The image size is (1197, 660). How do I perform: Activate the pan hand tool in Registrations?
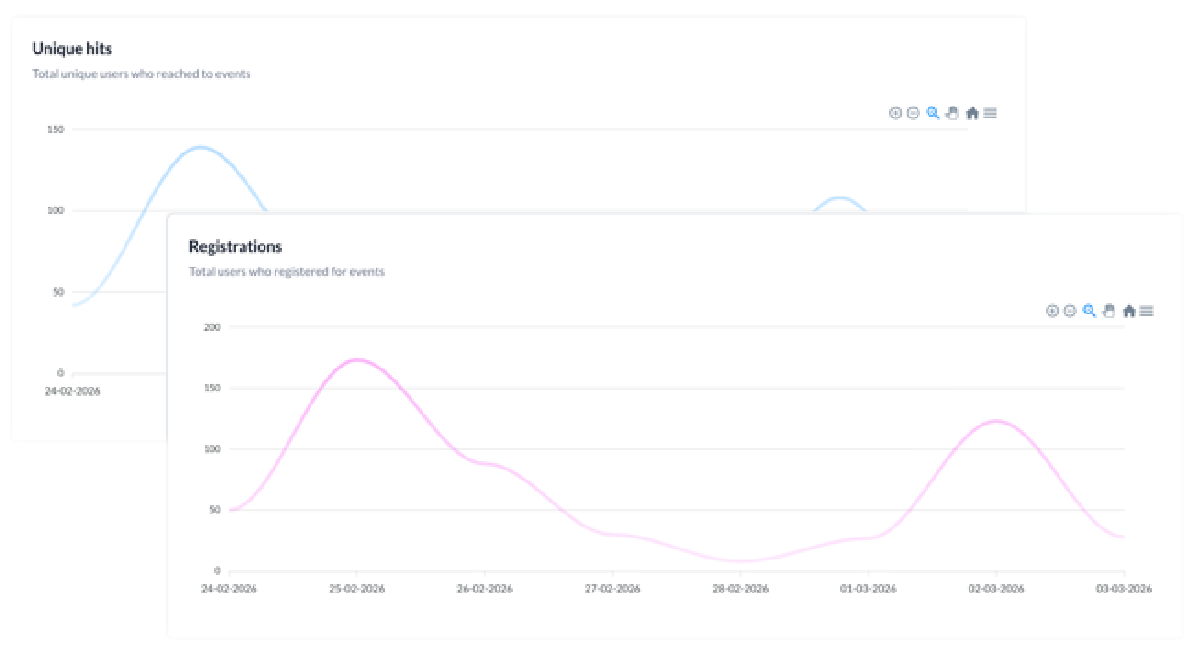pos(1108,311)
